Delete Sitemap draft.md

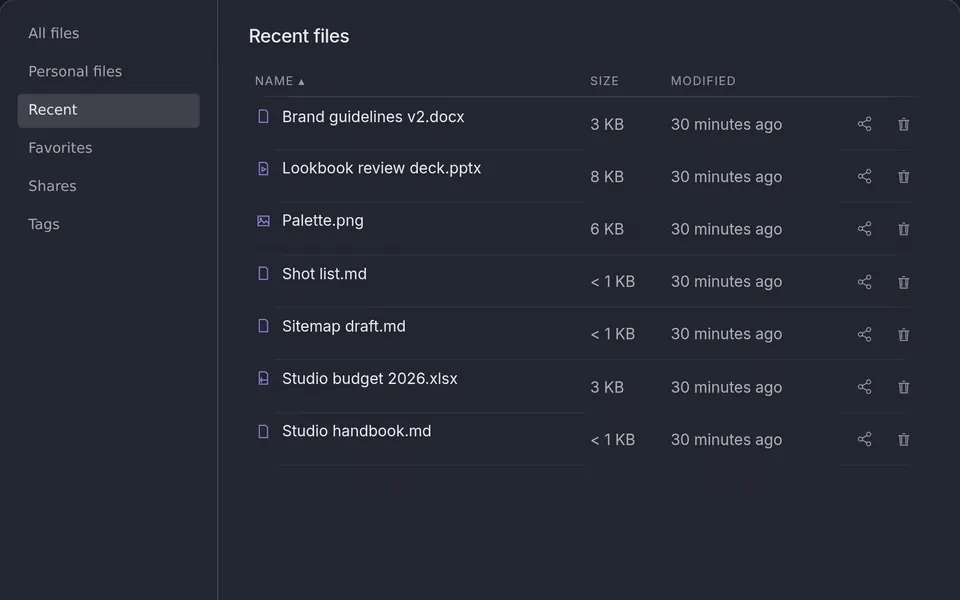[903, 334]
